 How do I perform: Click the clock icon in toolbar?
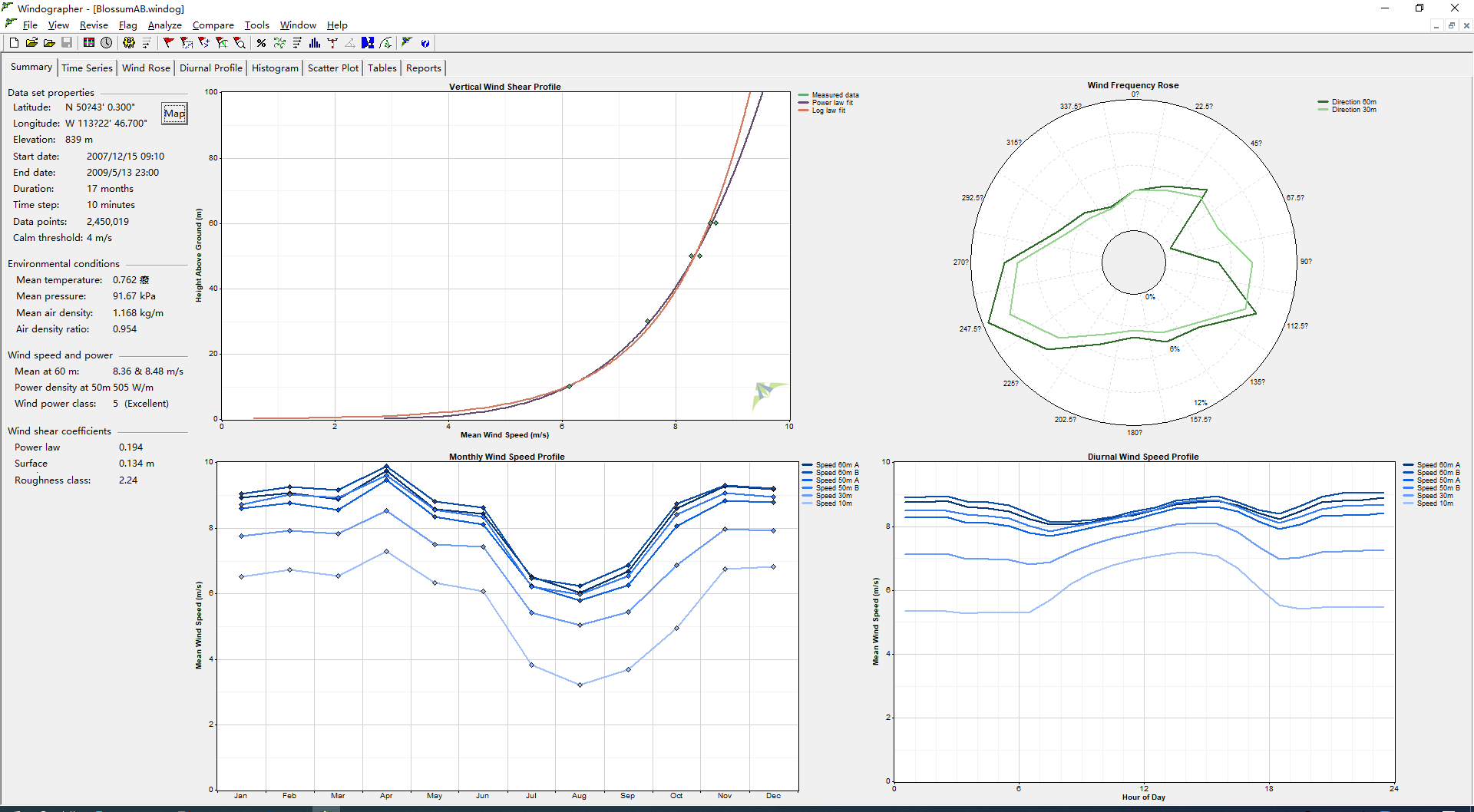pyautogui.click(x=107, y=43)
